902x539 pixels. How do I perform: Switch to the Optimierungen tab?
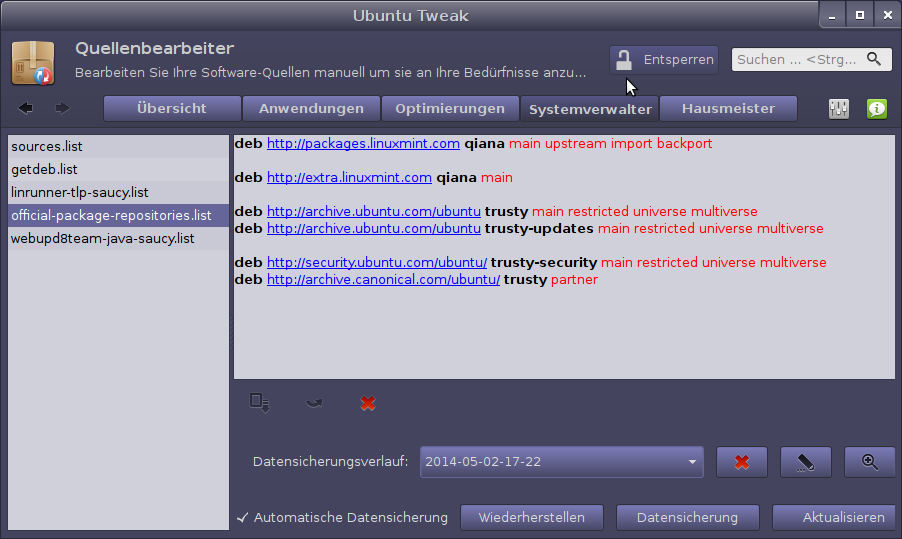[450, 108]
